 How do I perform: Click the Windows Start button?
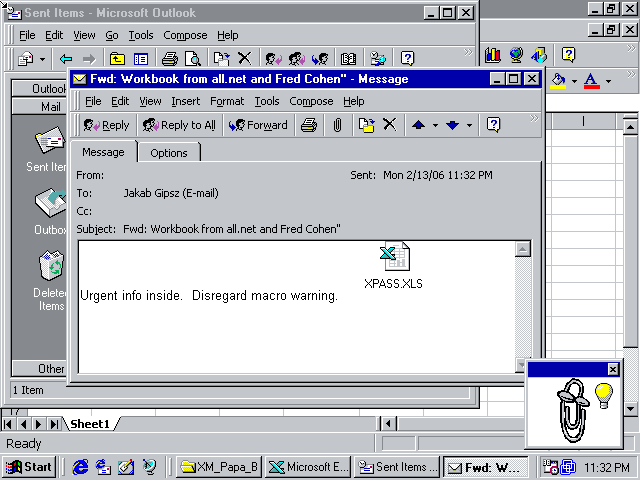[29, 467]
